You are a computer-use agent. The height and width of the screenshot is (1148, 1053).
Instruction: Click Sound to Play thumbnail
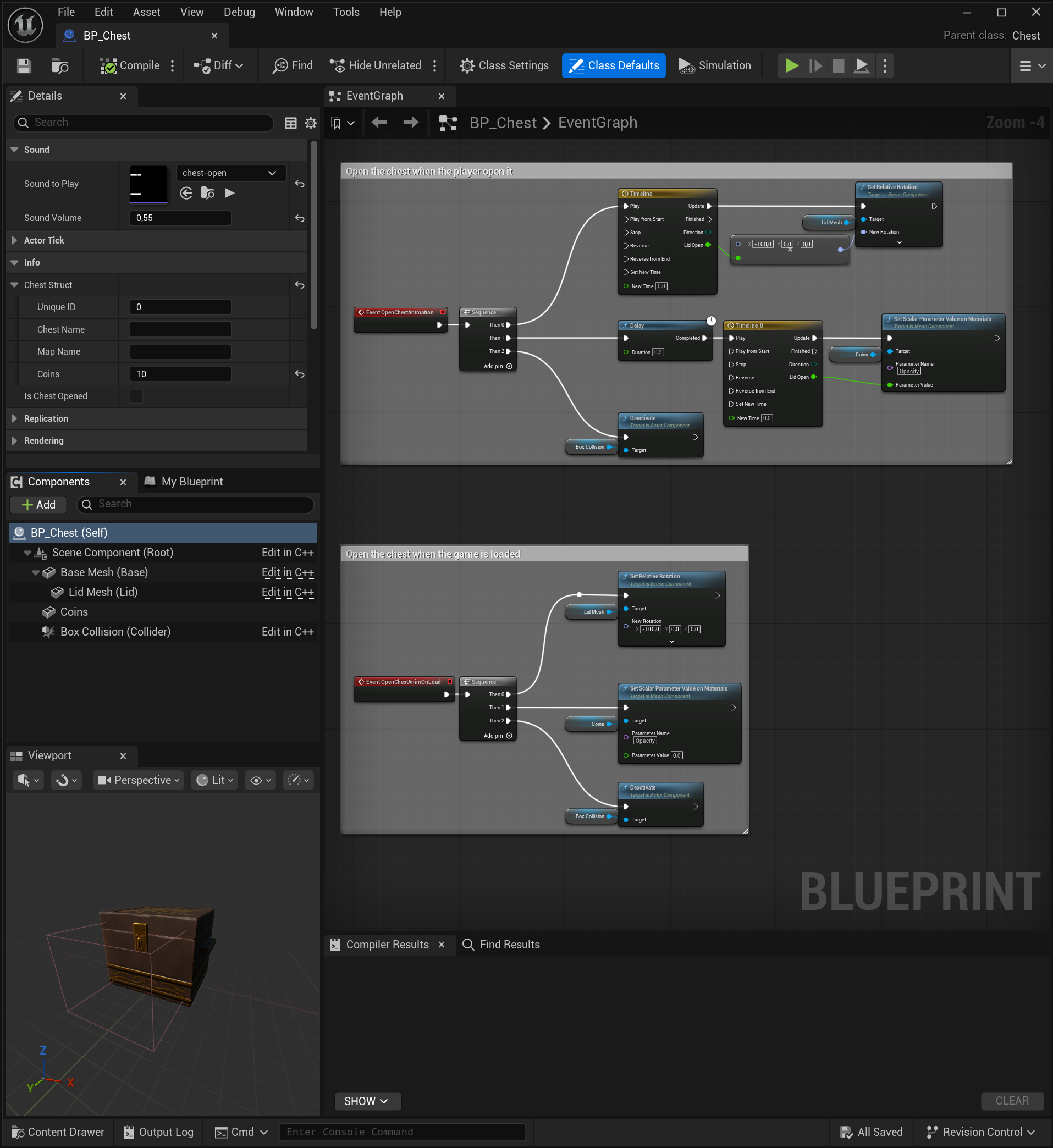click(148, 184)
